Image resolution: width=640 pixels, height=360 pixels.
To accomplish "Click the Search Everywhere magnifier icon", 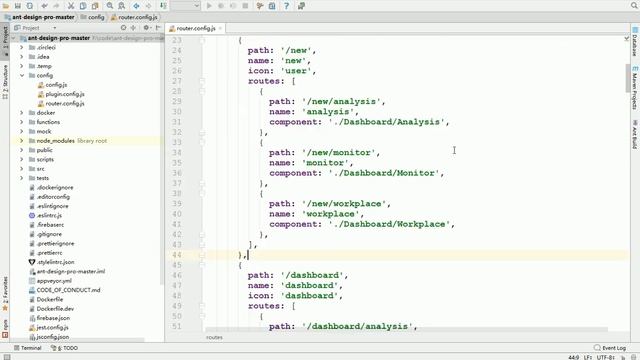I will click(x=635, y=5).
